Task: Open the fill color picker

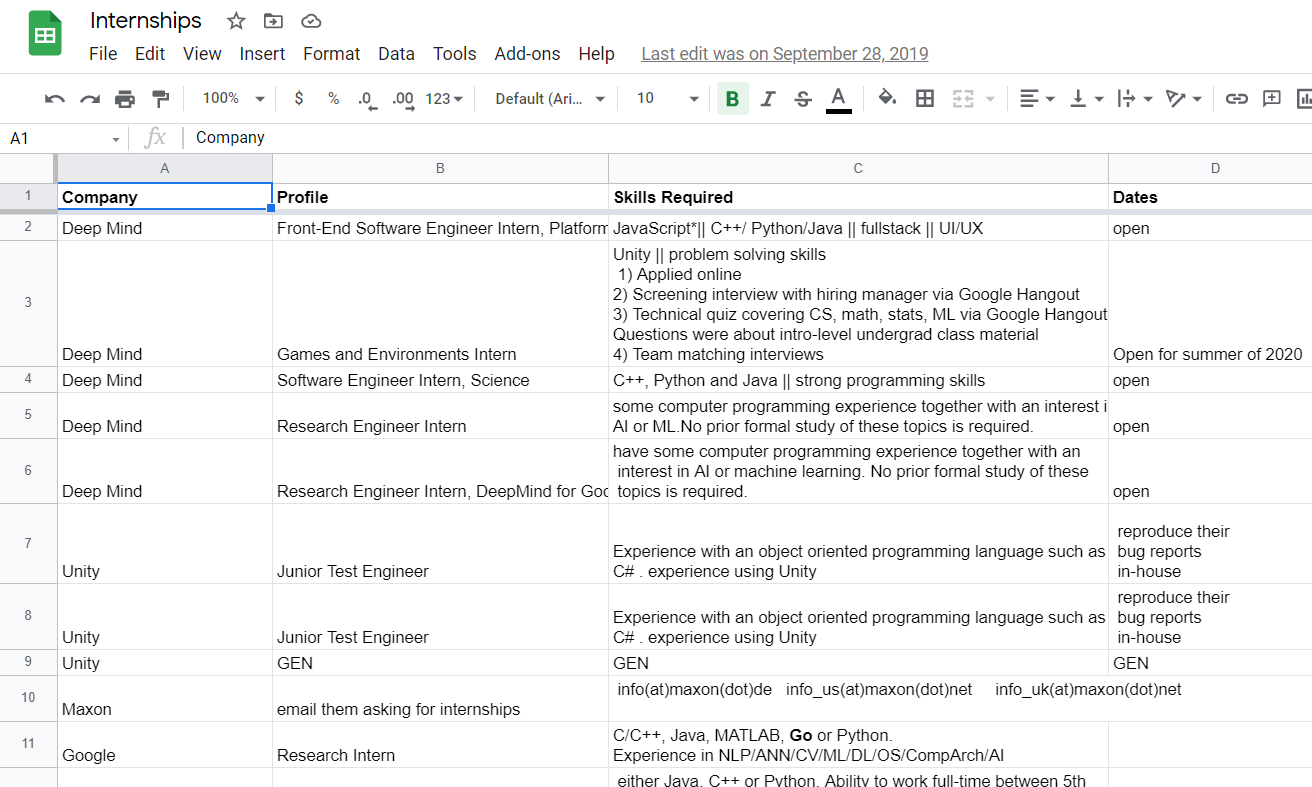Action: click(886, 98)
